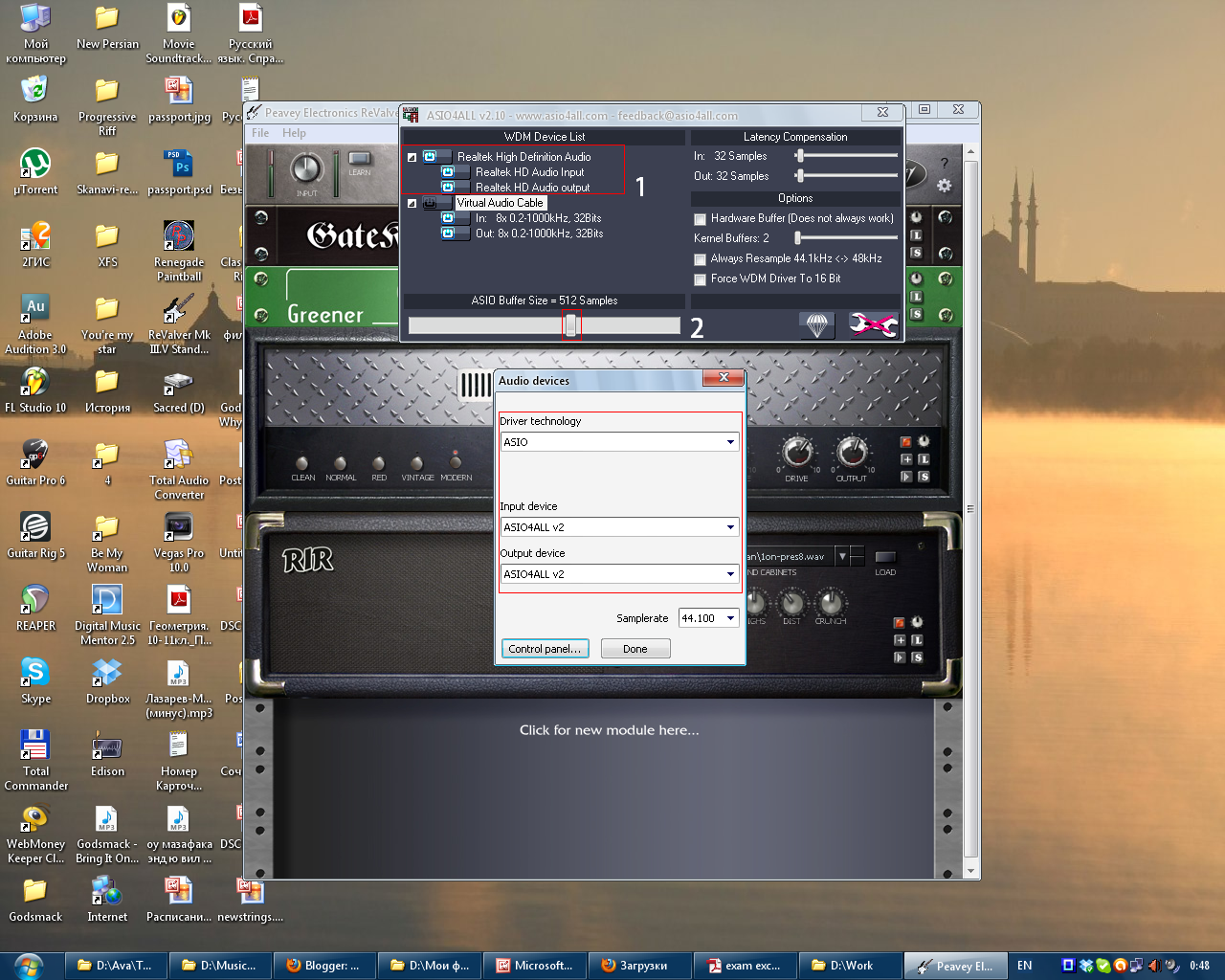Image resolution: width=1225 pixels, height=980 pixels.
Task: Open the Dropbox desktop icon
Action: click(x=107, y=681)
